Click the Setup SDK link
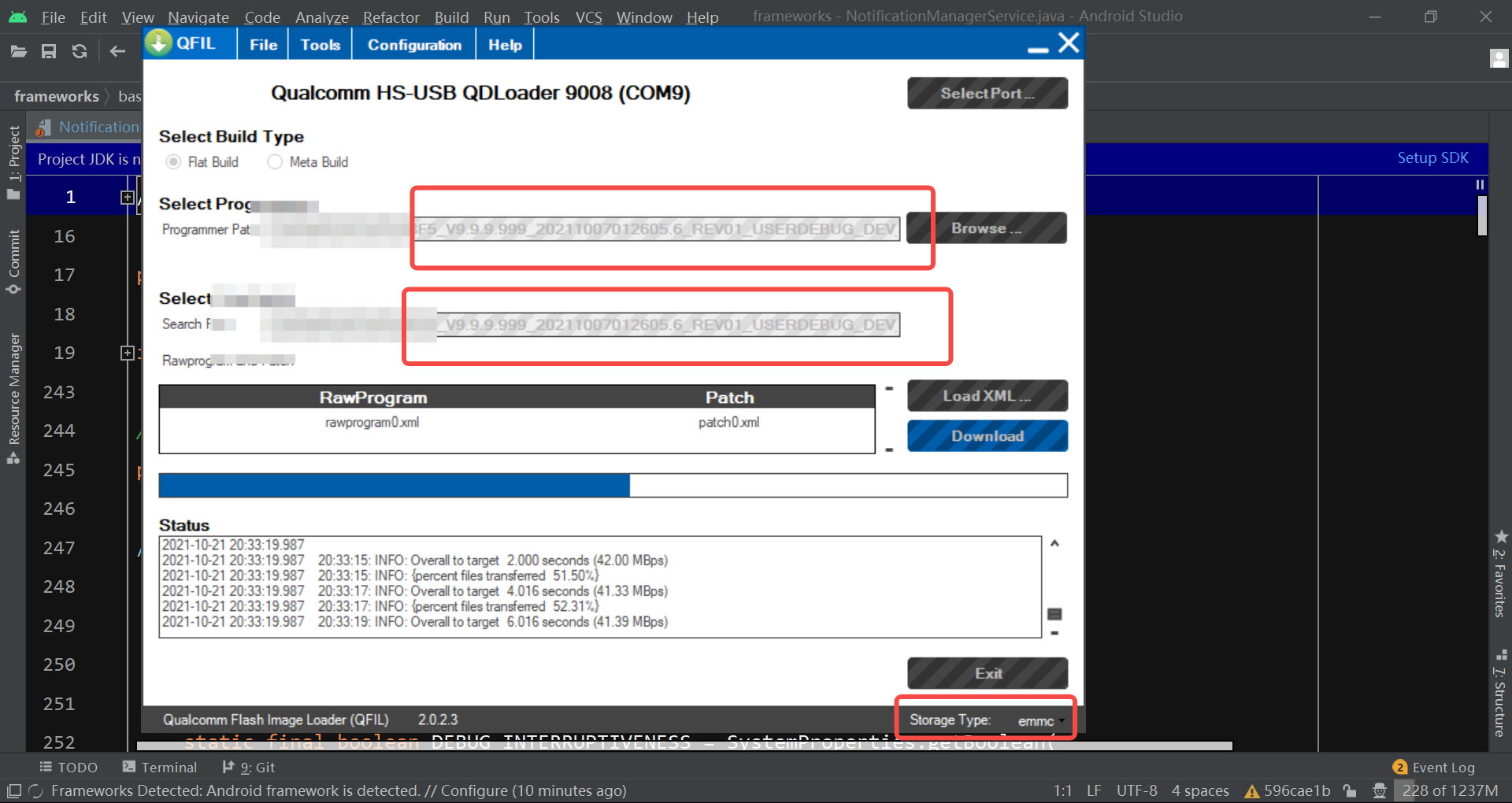This screenshot has height=803, width=1512. [1432, 157]
